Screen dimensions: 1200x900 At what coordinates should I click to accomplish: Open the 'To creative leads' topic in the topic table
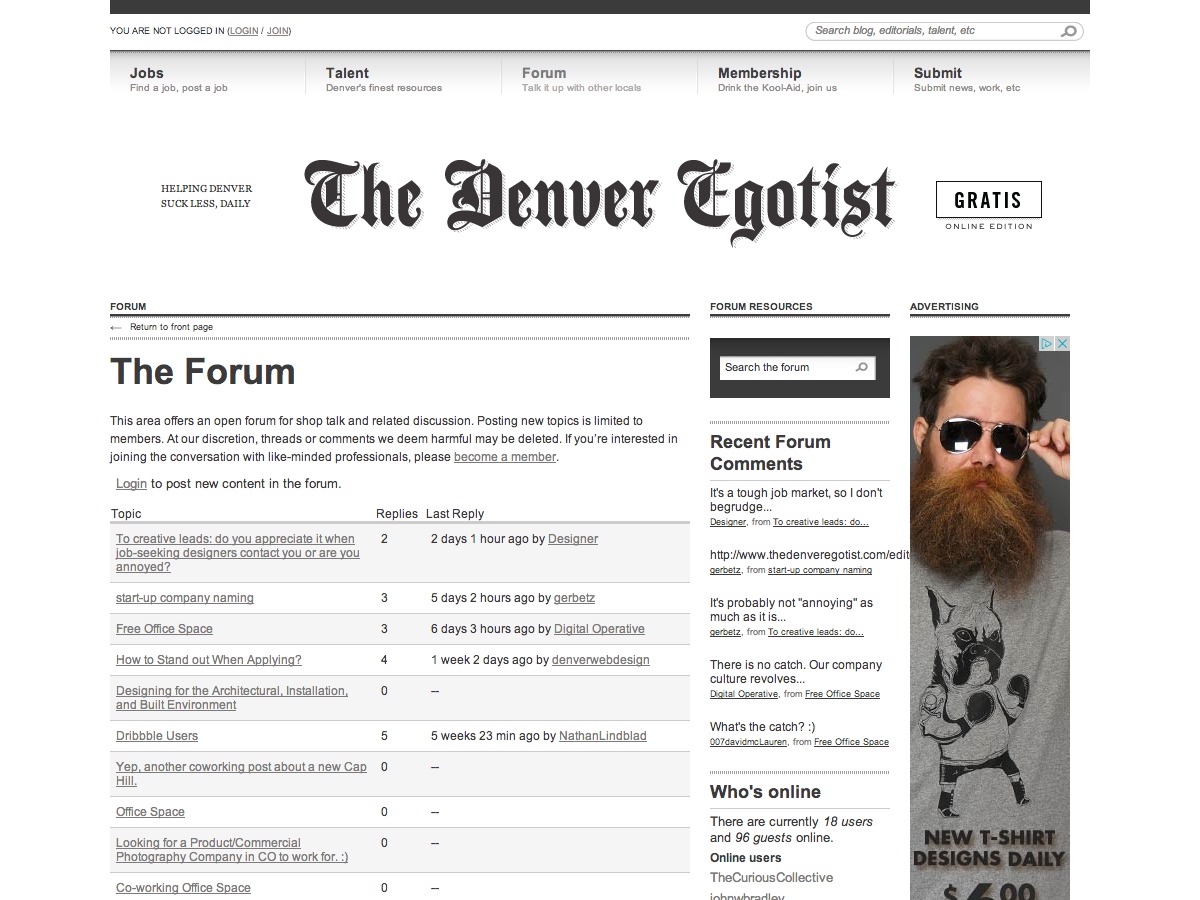click(x=238, y=553)
